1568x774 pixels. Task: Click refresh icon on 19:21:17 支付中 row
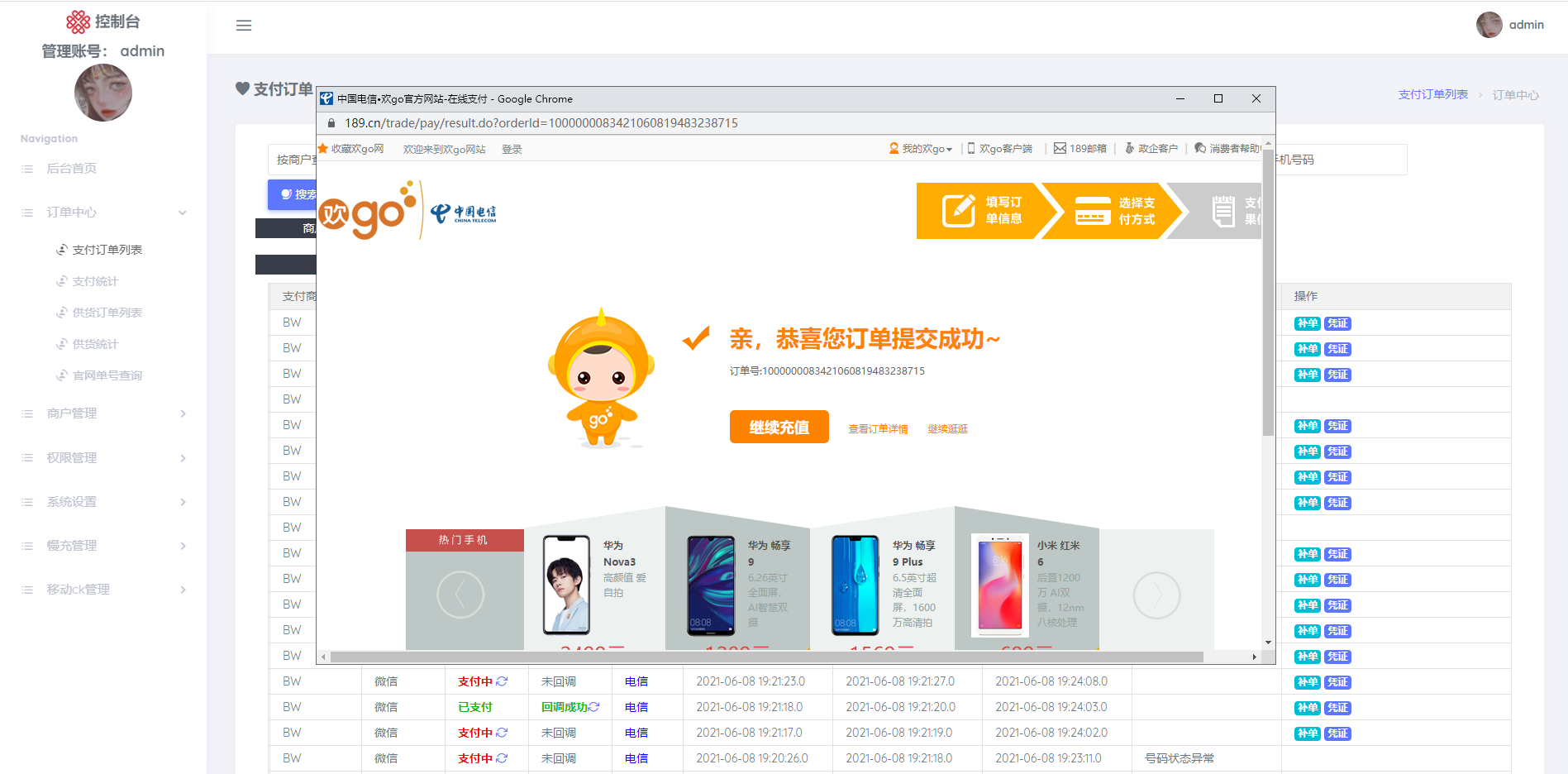tap(502, 733)
